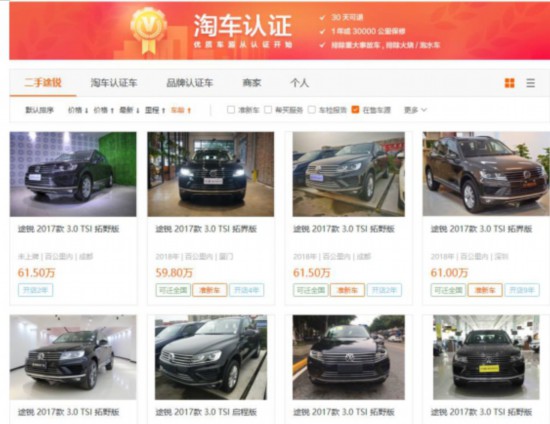Open the brown Touareg photo priced 61.00万

pyautogui.click(x=486, y=174)
